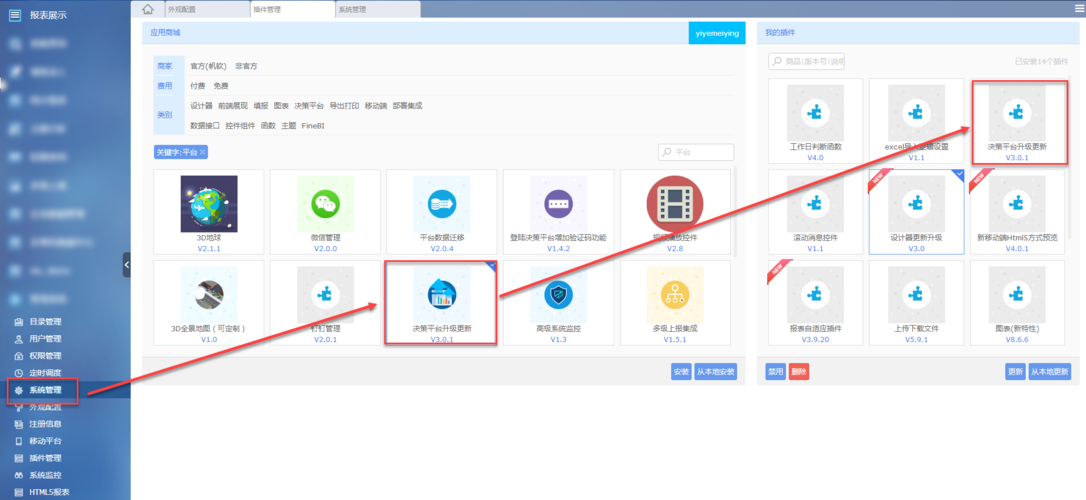
Task: Remove the 关键字:平台 keyword filter tag
Action: [x=203, y=152]
